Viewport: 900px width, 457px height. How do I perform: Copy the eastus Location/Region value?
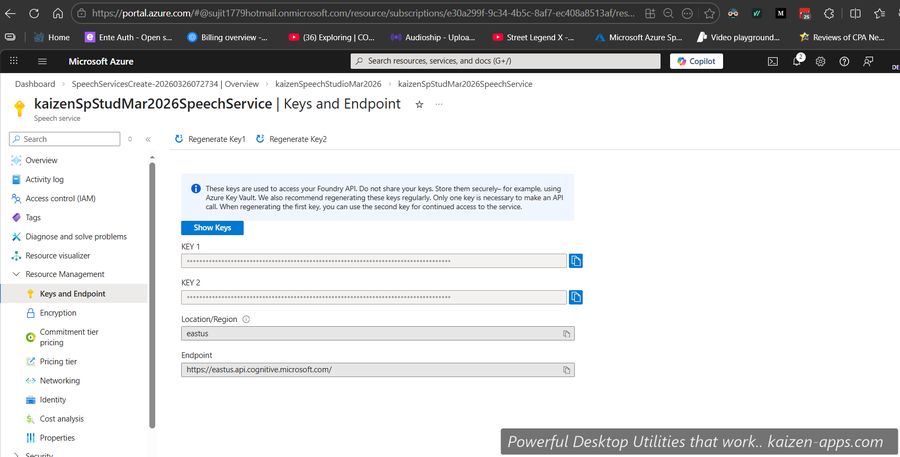click(567, 334)
